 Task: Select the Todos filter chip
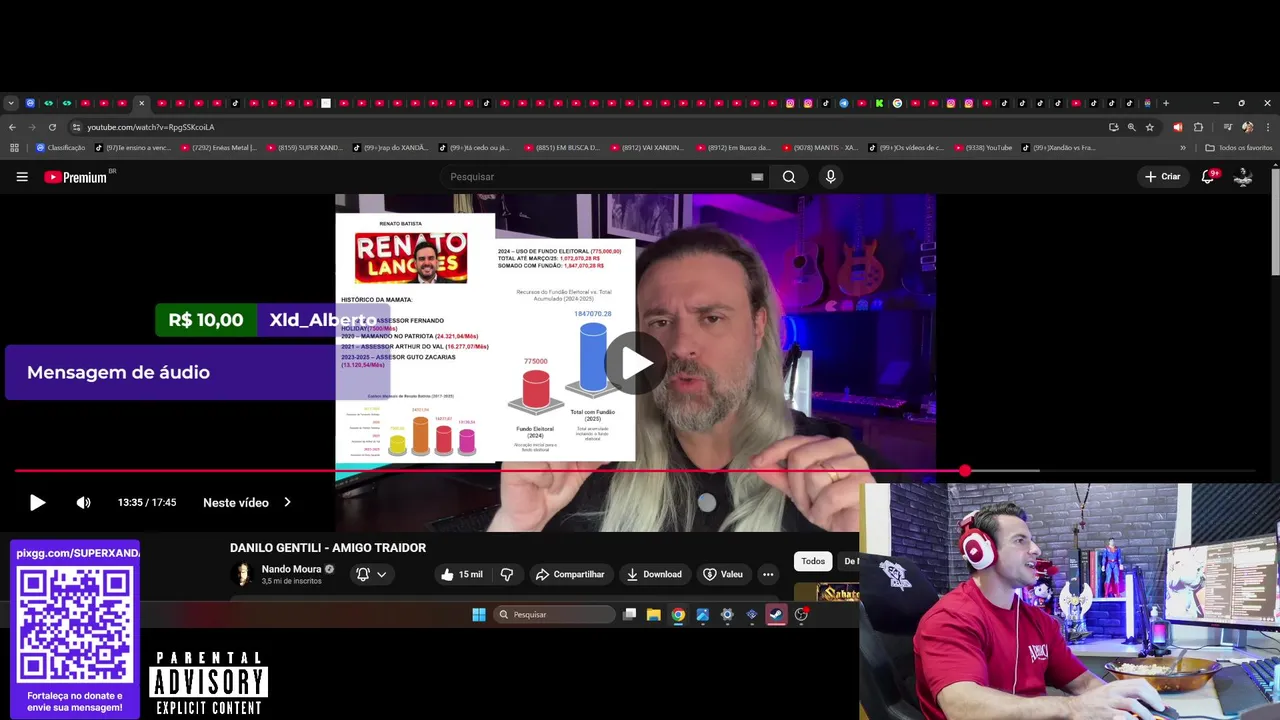pos(813,561)
